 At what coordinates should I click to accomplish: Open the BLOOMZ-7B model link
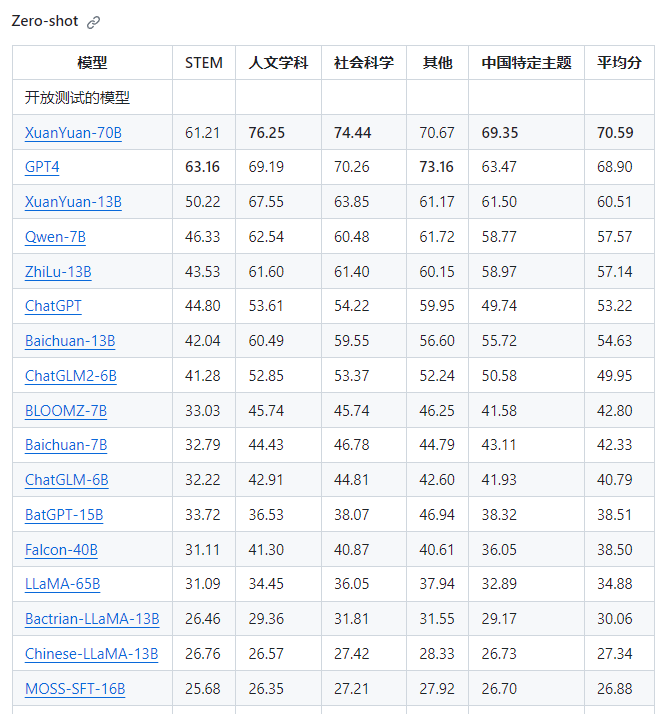[66, 411]
